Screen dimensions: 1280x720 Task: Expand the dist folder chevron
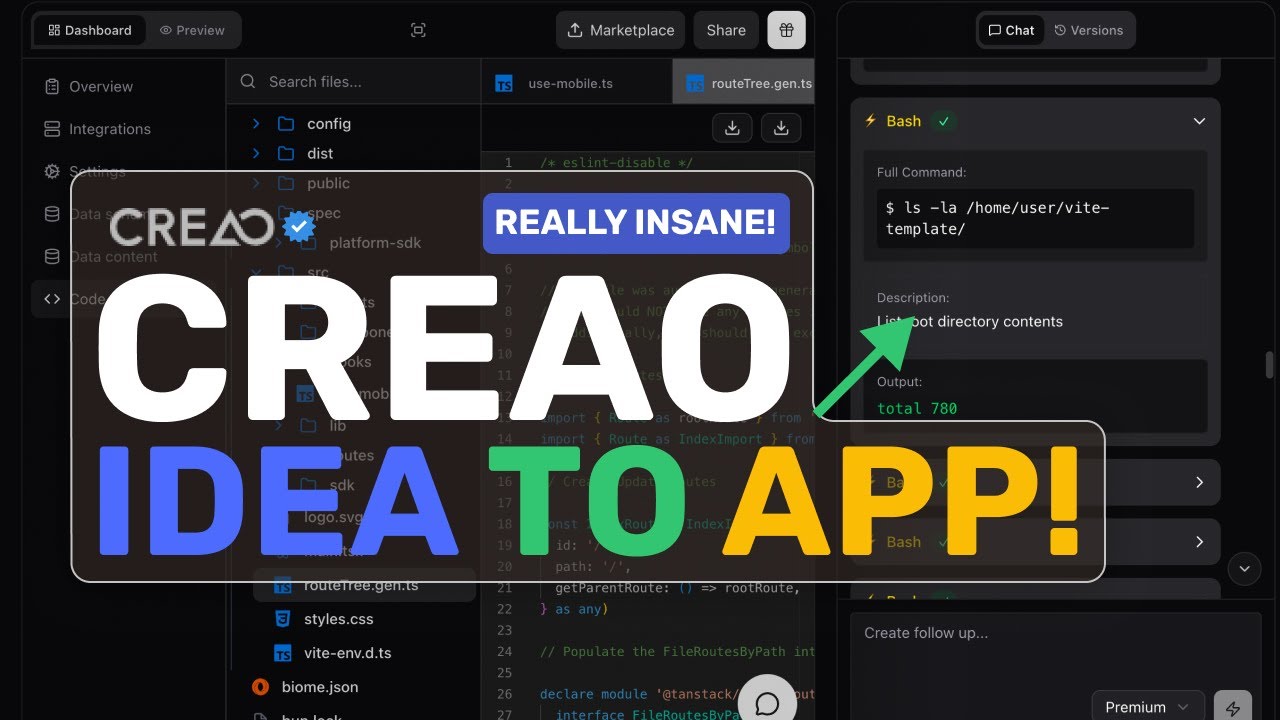(x=256, y=153)
